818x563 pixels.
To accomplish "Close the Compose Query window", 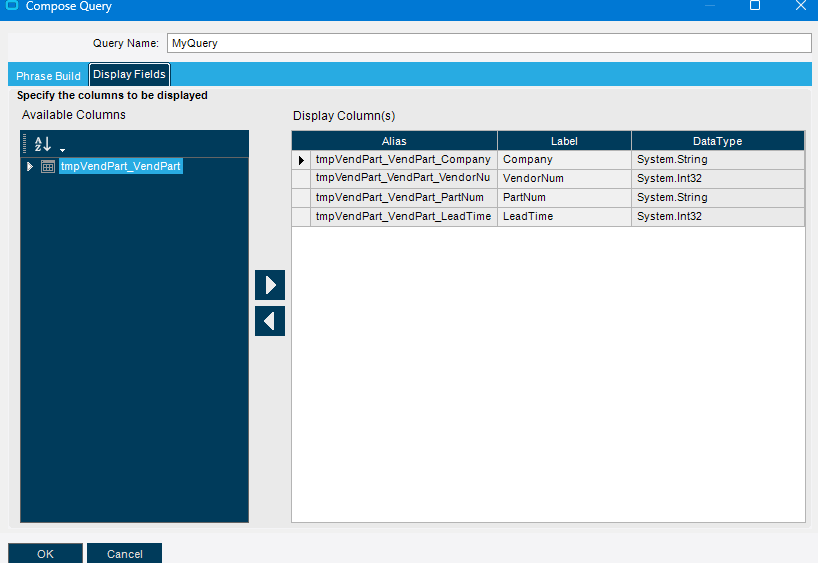I will pos(801,5).
